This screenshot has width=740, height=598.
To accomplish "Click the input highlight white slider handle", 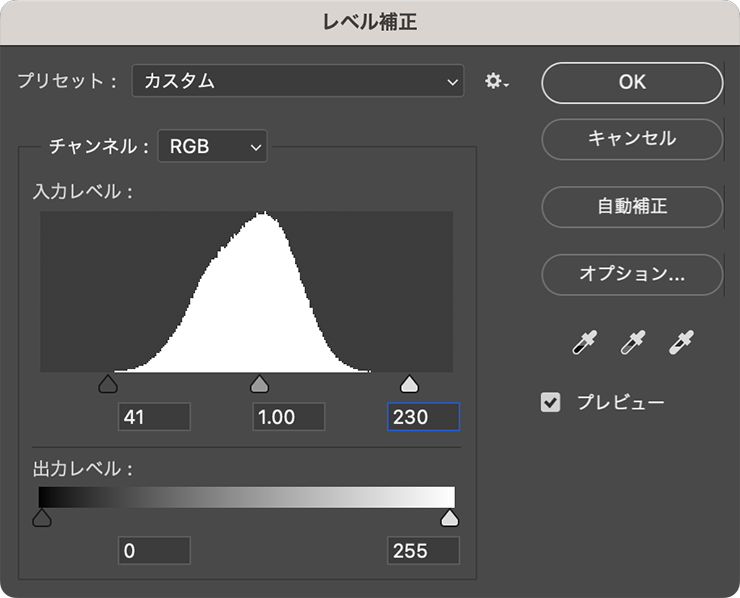I will pos(408,384).
